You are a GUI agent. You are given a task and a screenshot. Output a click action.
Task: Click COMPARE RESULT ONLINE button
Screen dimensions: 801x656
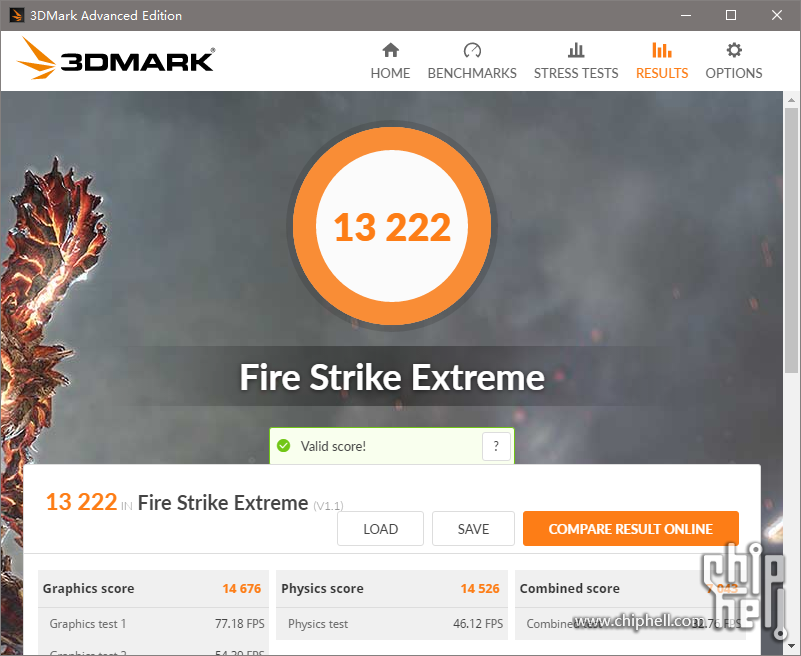click(630, 529)
